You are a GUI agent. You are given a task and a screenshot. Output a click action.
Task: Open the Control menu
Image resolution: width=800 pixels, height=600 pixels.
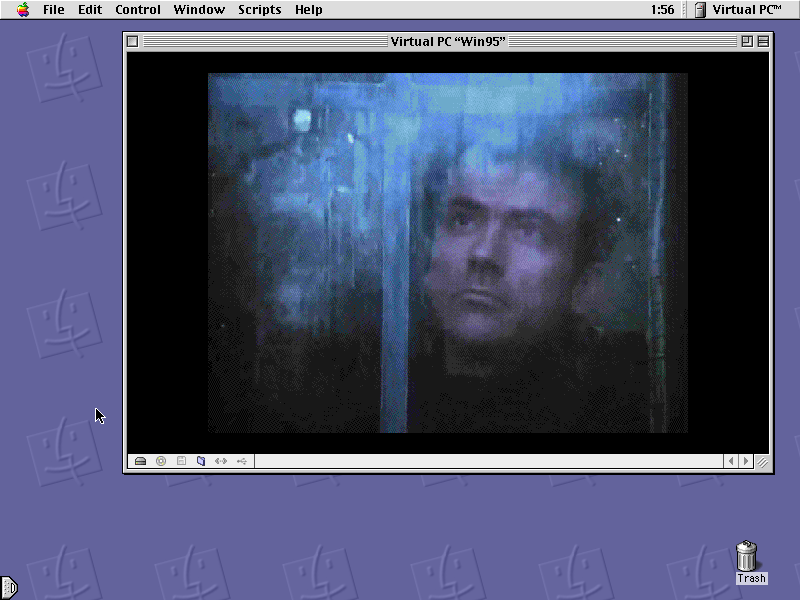pyautogui.click(x=138, y=9)
